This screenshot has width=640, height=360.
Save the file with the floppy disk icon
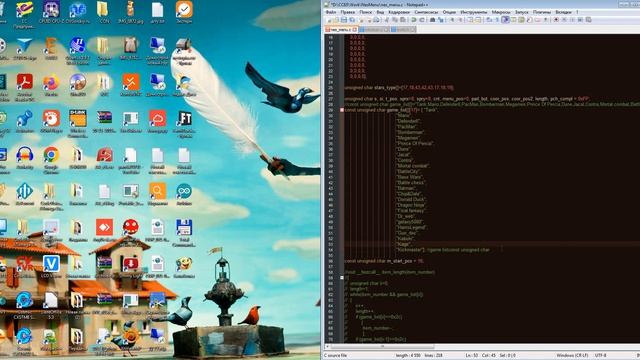[x=344, y=20]
